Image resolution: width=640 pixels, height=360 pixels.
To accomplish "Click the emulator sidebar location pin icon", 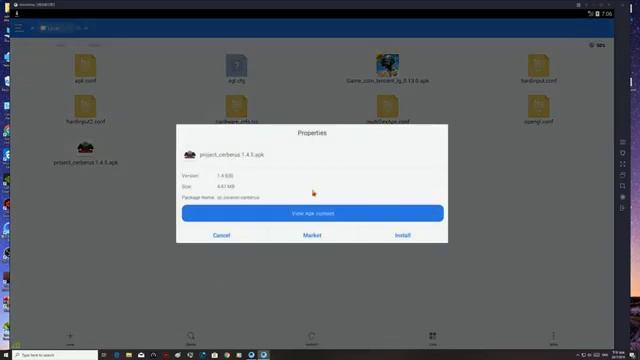I will [622, 153].
